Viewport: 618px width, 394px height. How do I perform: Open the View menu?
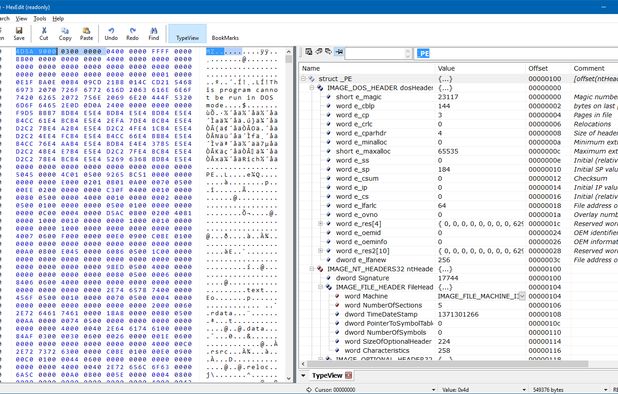coord(21,19)
